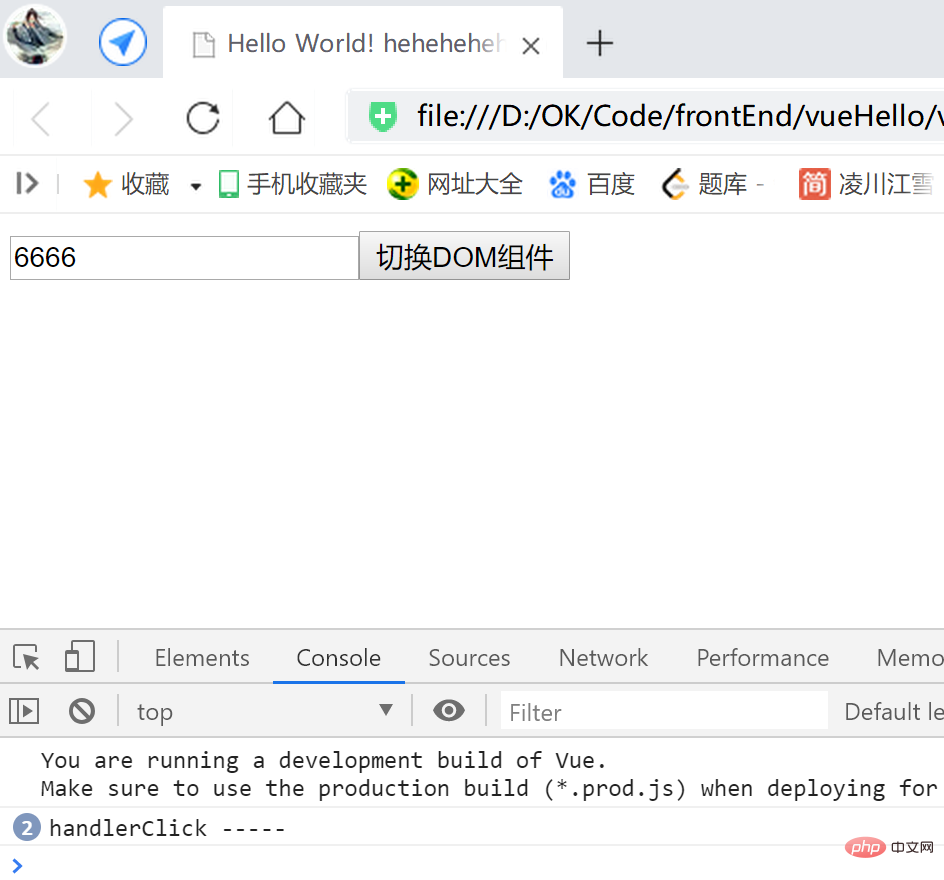Click the browser home icon
The image size is (944, 880).
coord(286,117)
